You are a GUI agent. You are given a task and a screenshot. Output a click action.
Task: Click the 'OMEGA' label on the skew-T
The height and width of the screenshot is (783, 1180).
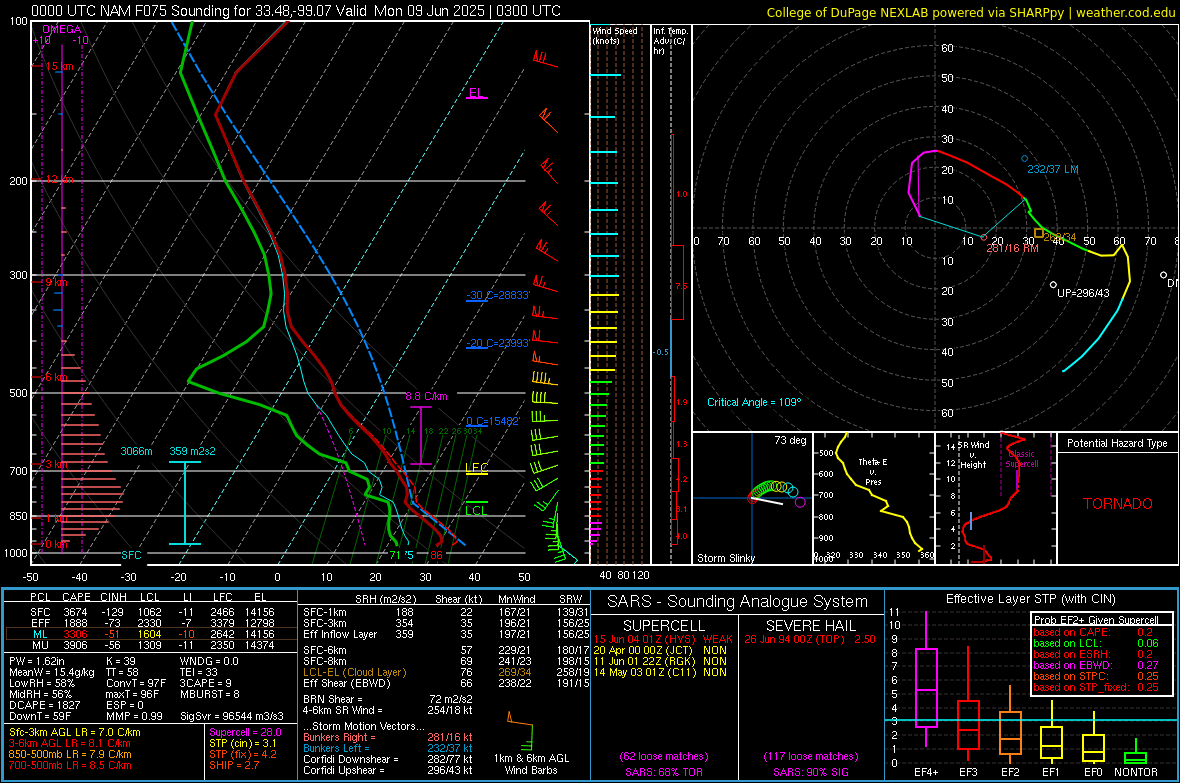[62, 29]
